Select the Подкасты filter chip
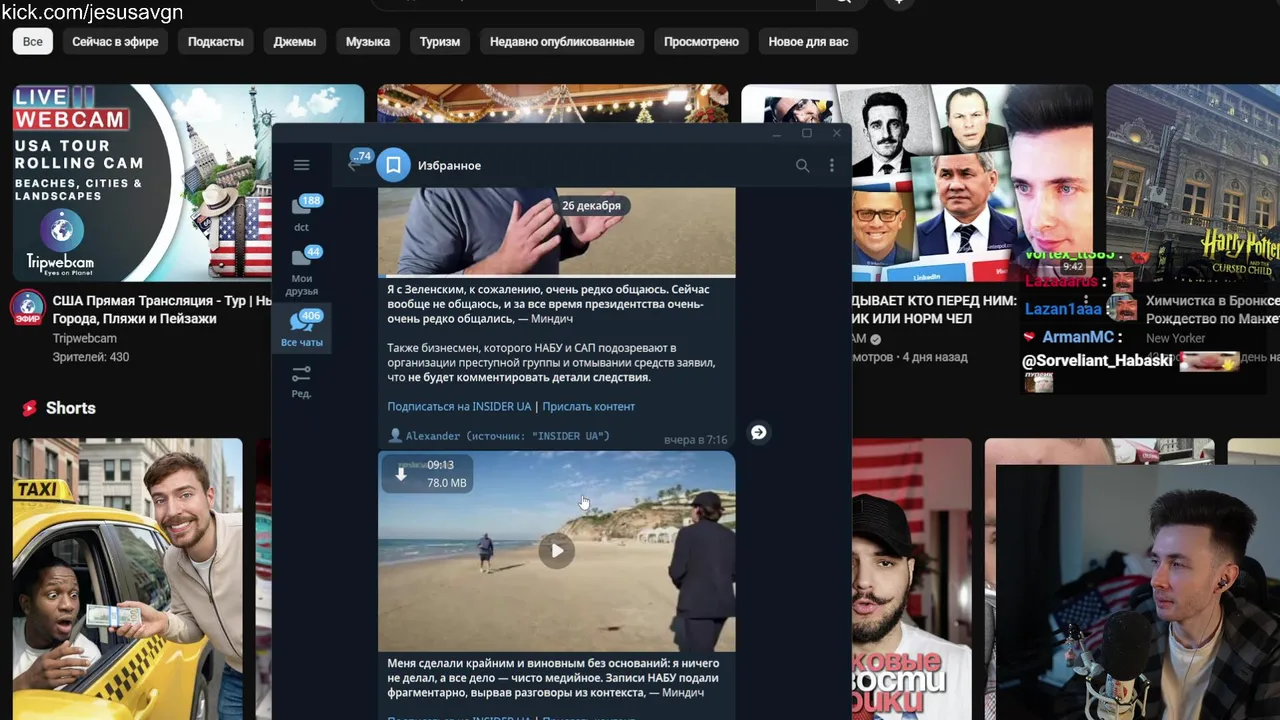 [x=216, y=42]
